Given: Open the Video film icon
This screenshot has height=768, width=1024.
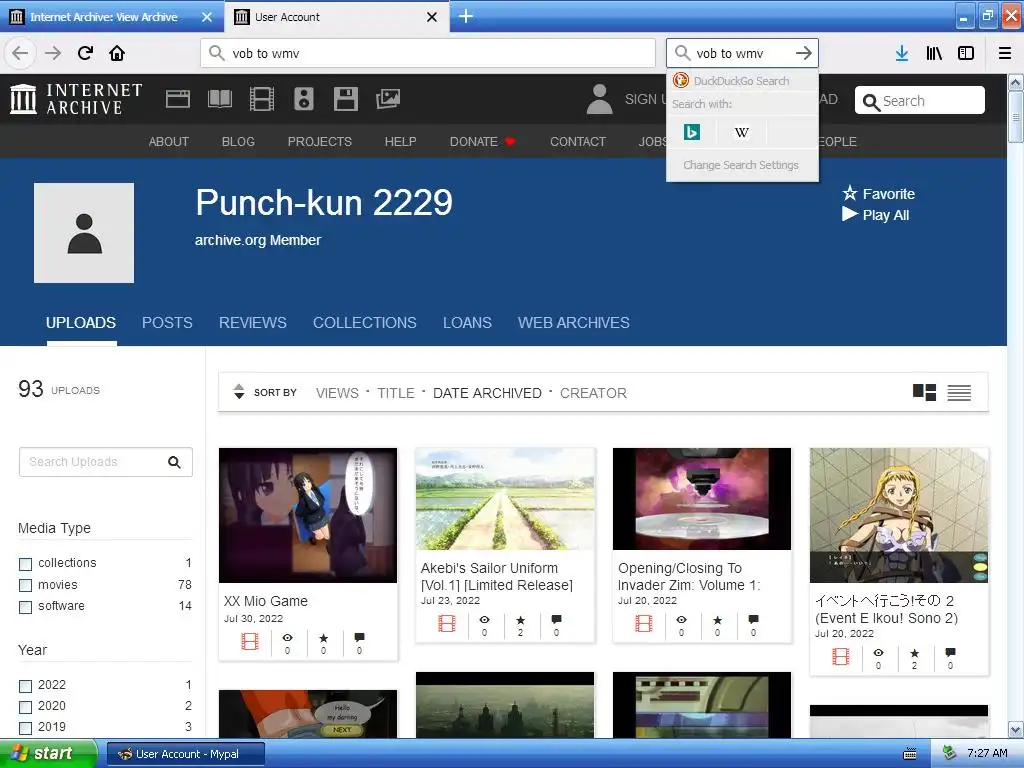Looking at the screenshot, I should point(262,99).
